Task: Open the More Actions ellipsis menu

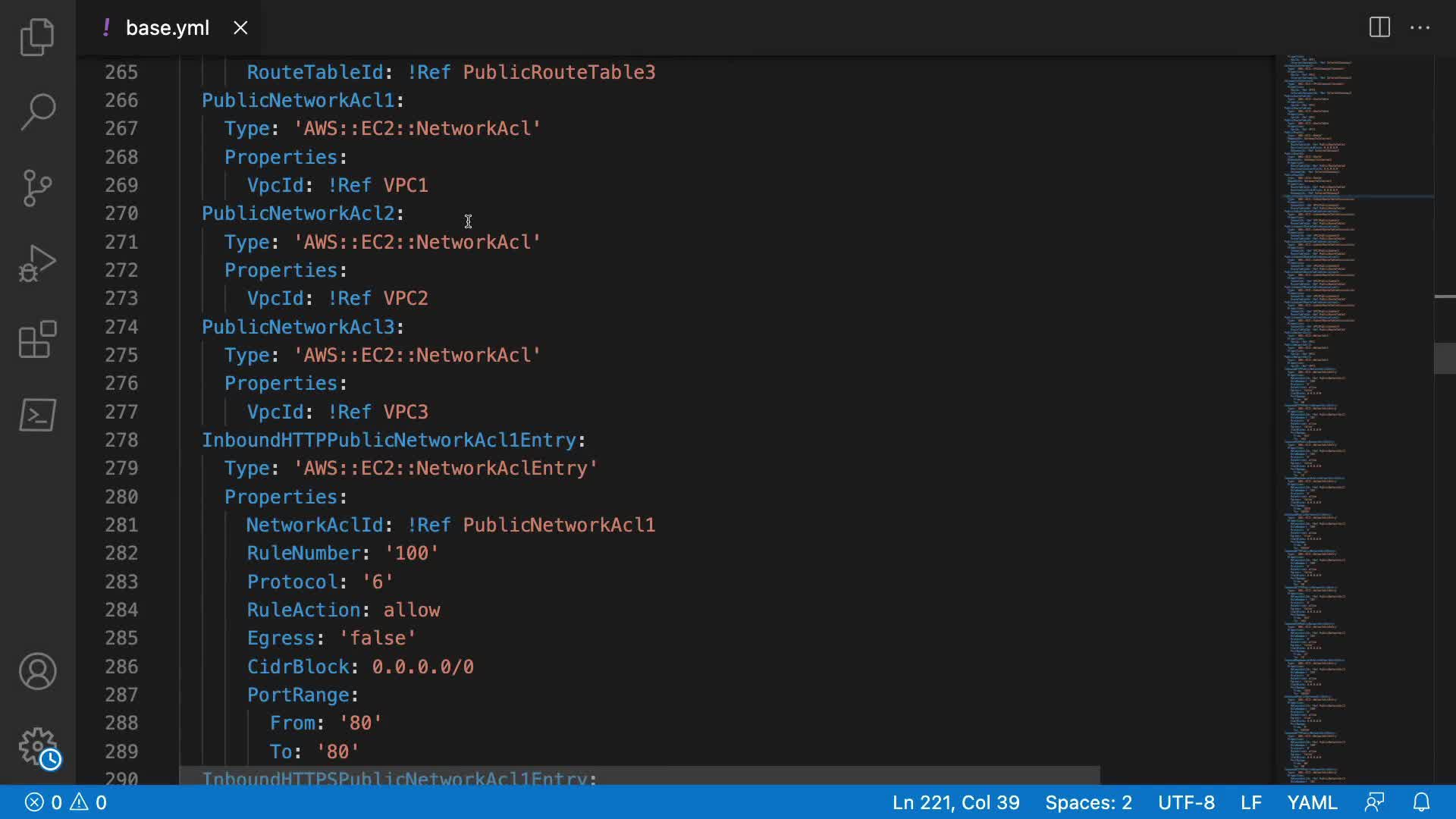Action: [x=1420, y=28]
